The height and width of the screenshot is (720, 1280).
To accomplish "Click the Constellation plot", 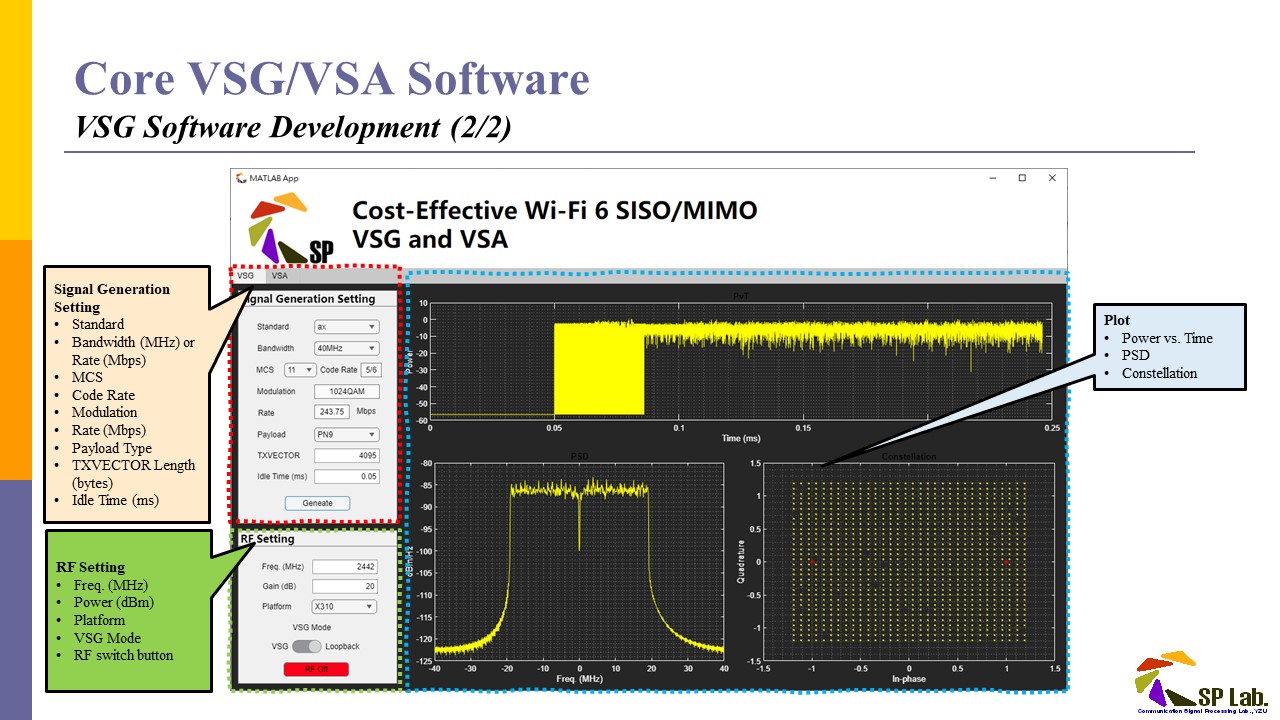I will pyautogui.click(x=909, y=563).
